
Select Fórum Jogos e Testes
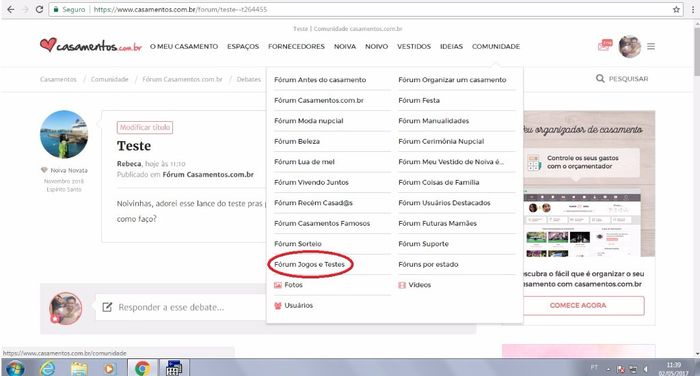(310, 264)
